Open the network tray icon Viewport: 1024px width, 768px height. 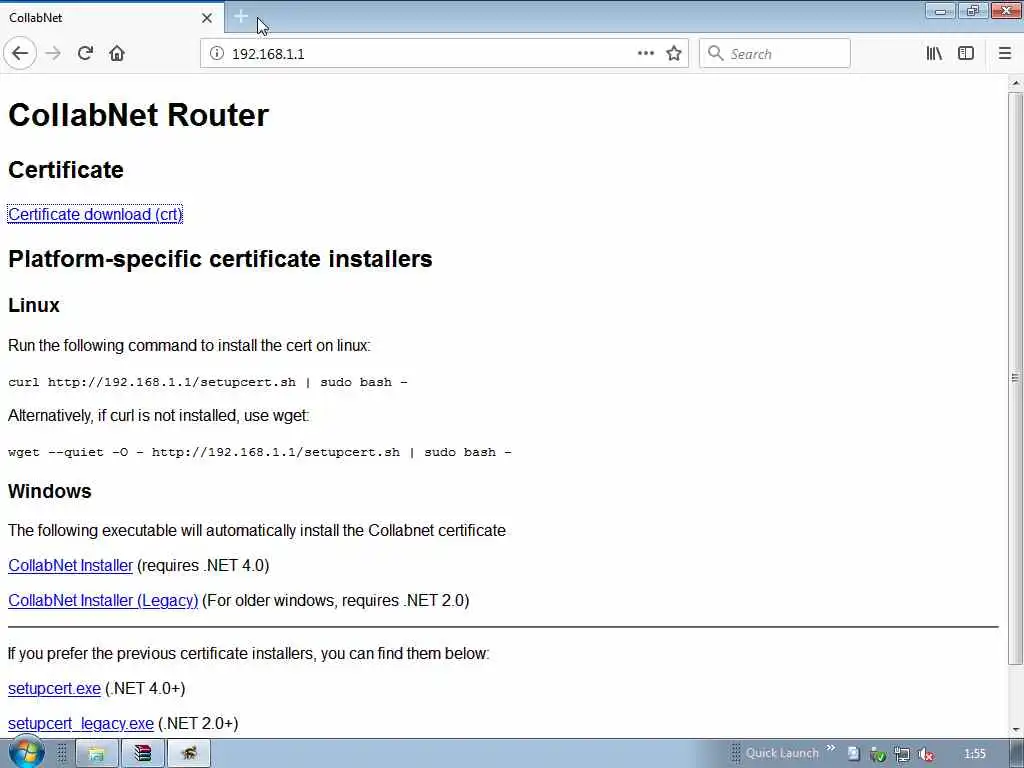click(x=902, y=754)
